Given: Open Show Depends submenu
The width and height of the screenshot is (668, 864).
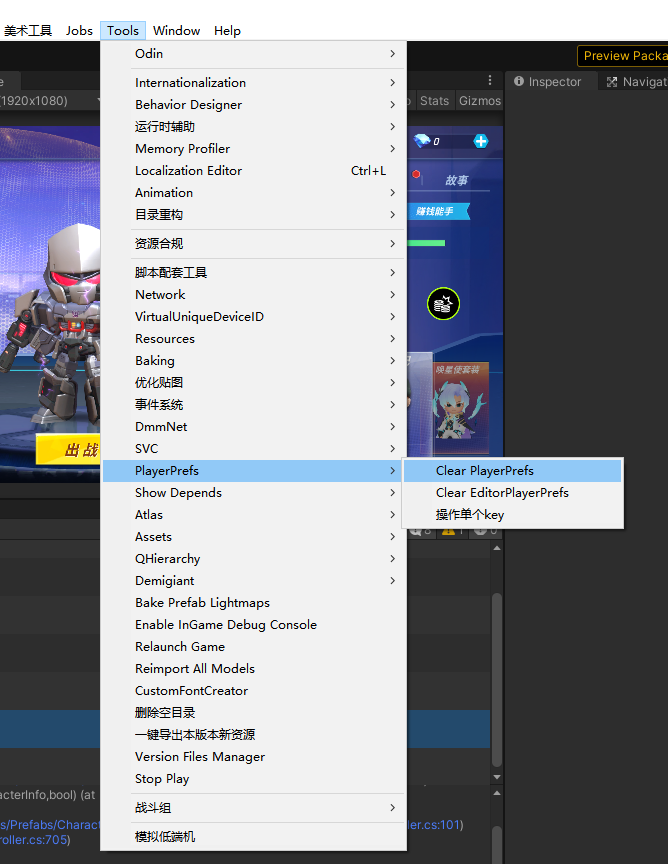Looking at the screenshot, I should [254, 493].
